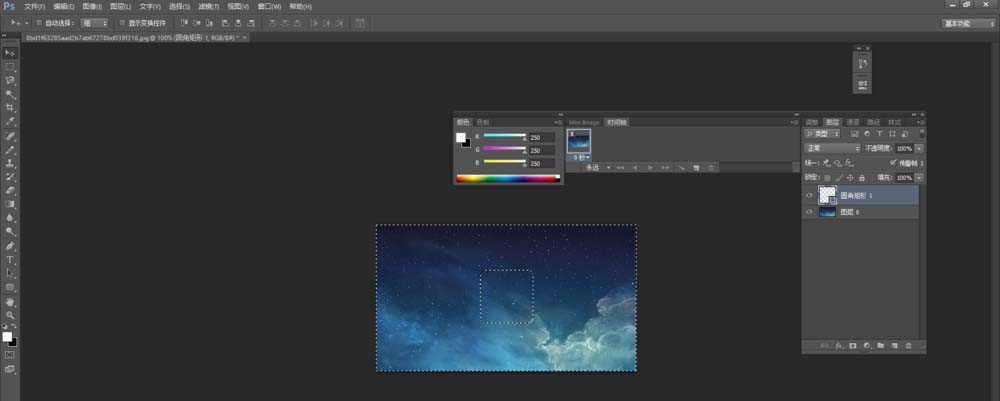Hide the 圆角矩形 1 layer
1000x401 pixels.
(809, 196)
